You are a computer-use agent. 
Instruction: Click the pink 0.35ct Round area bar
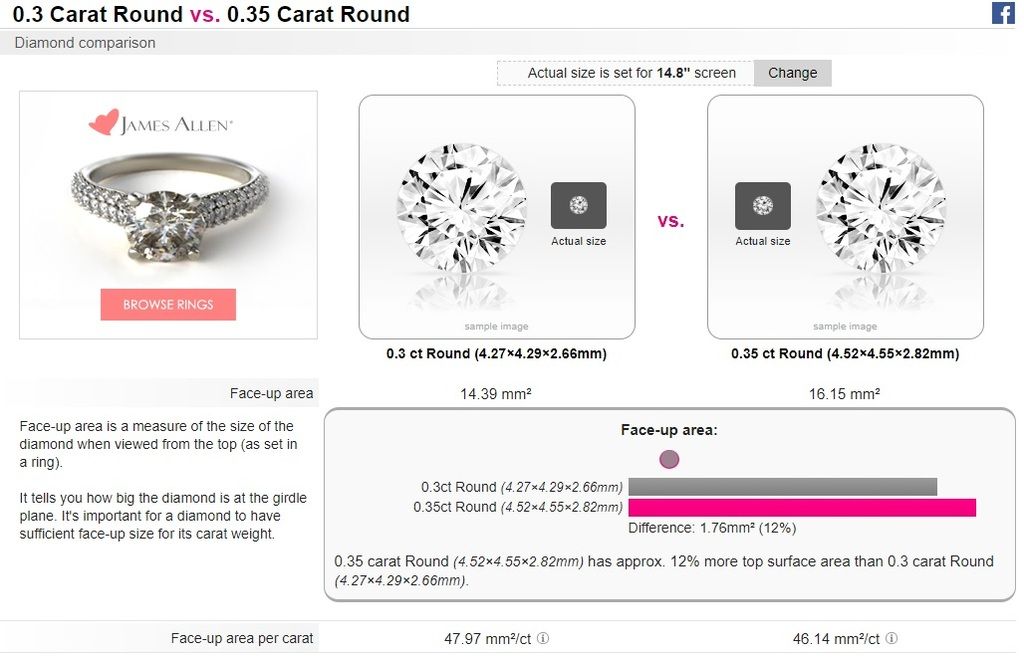pos(801,507)
